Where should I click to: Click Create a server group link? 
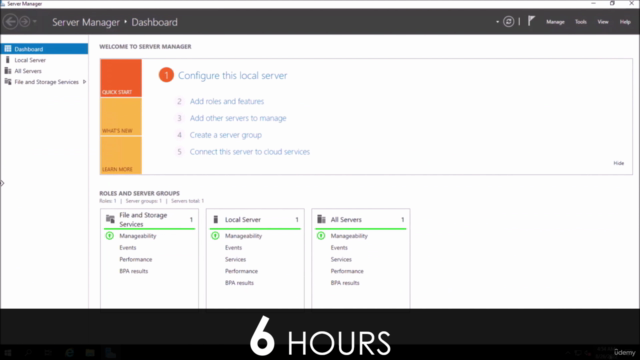pos(226,135)
